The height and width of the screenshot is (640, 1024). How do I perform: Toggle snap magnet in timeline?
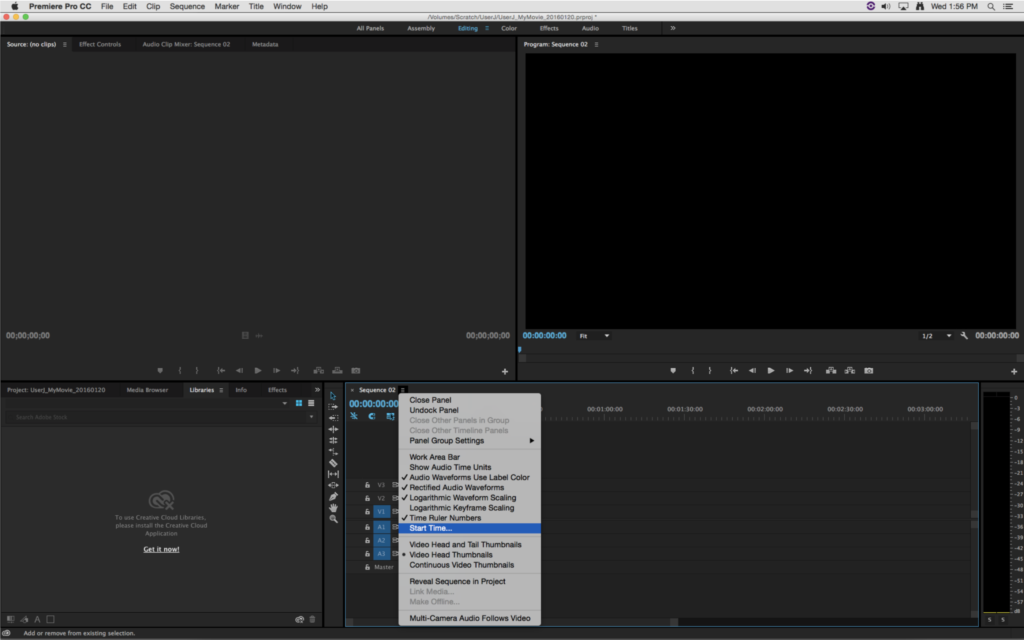click(x=372, y=416)
